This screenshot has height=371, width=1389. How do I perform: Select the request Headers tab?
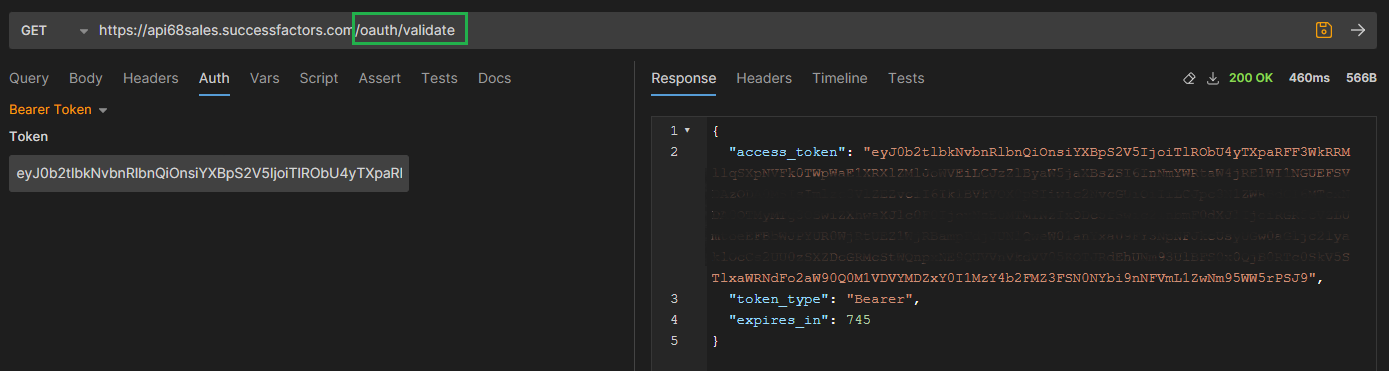click(151, 78)
